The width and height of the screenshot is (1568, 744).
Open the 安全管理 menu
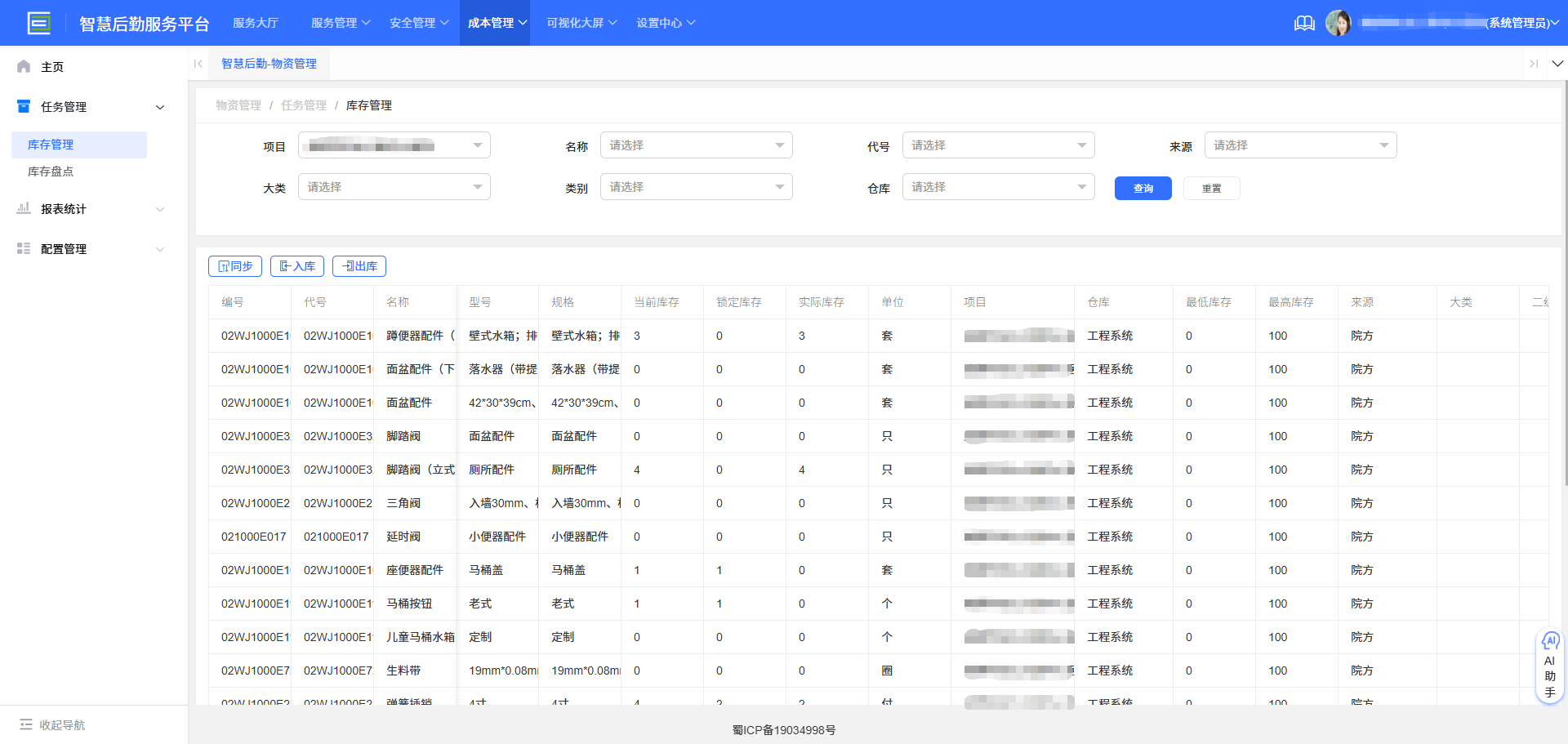pyautogui.click(x=413, y=23)
